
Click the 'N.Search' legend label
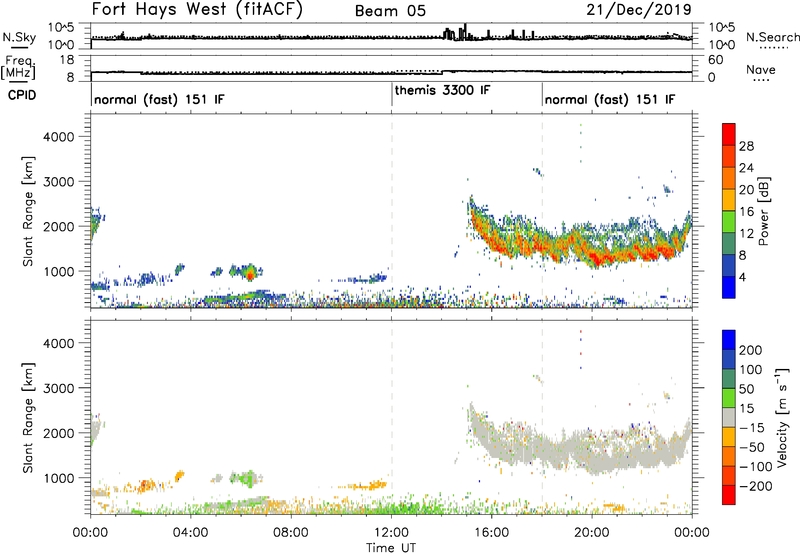click(772, 37)
